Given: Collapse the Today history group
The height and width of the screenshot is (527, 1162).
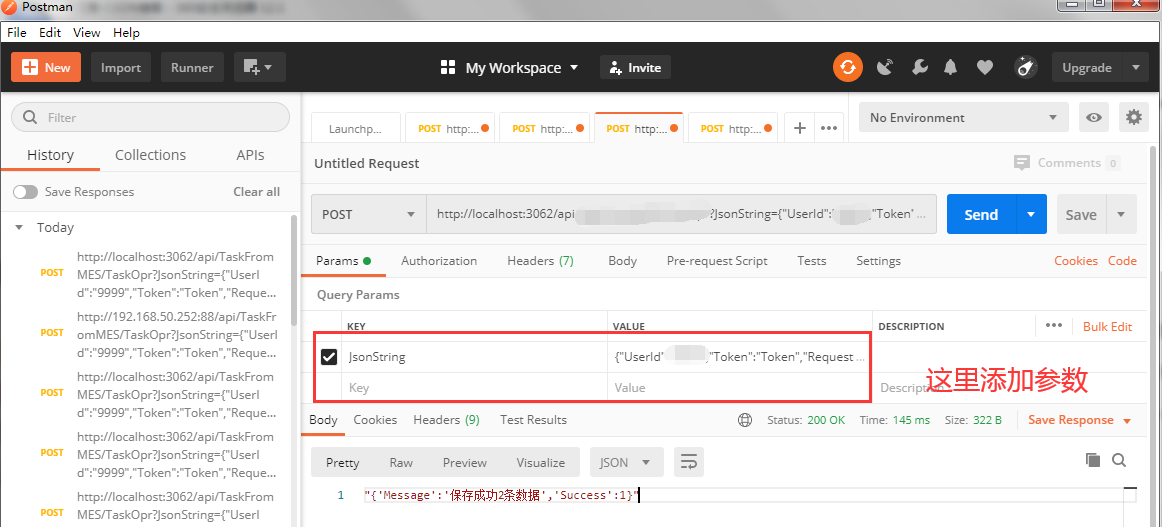Looking at the screenshot, I should click(19, 228).
